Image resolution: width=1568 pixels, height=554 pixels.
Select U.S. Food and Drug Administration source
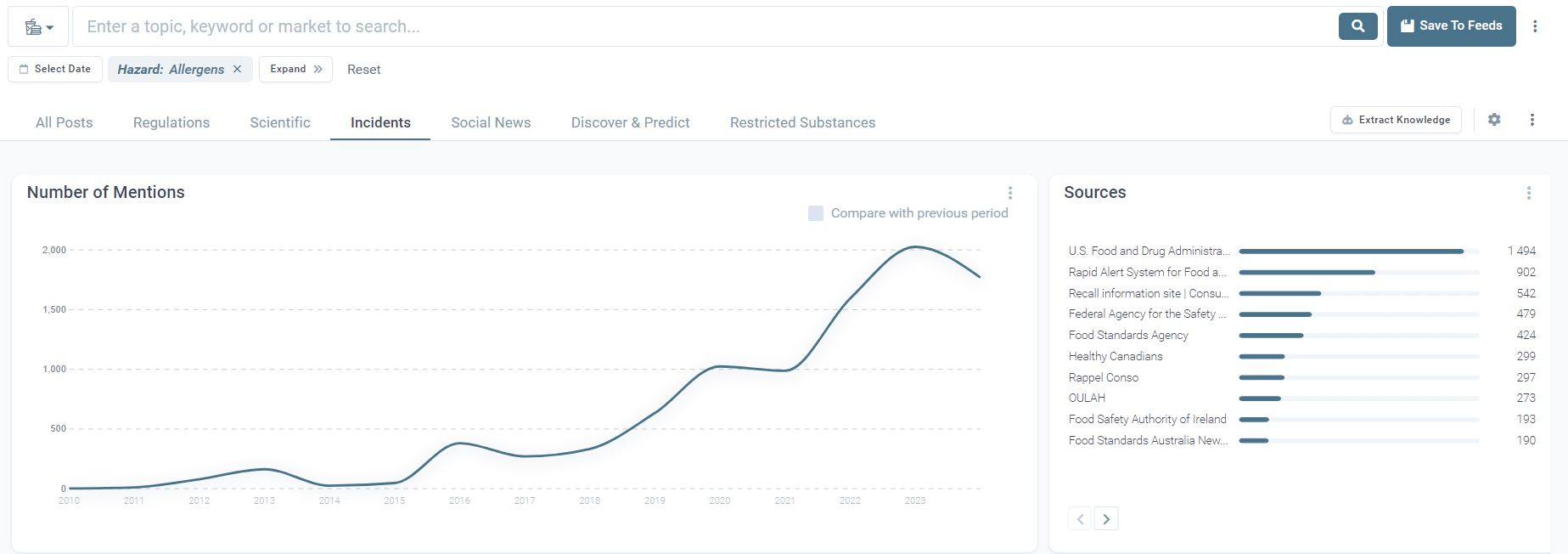pyautogui.click(x=1149, y=251)
